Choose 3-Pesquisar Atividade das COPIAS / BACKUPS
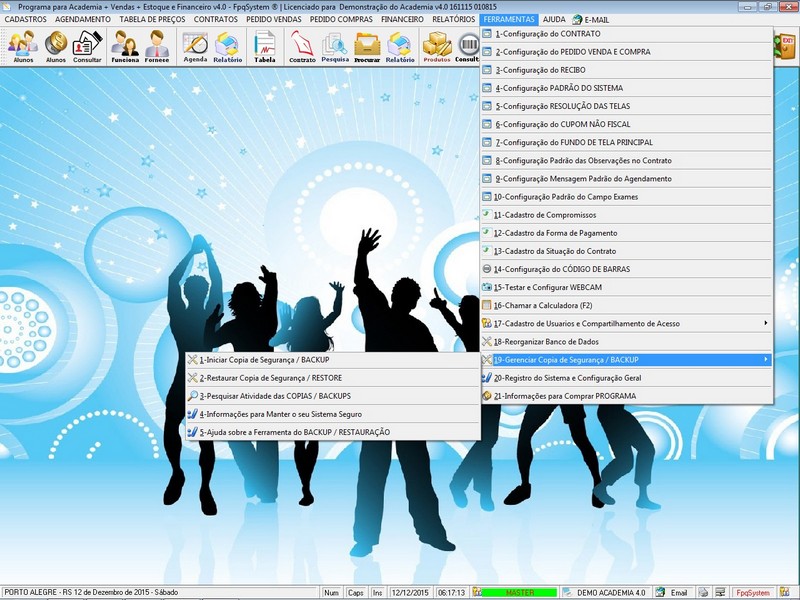This screenshot has width=800, height=600. coord(333,396)
